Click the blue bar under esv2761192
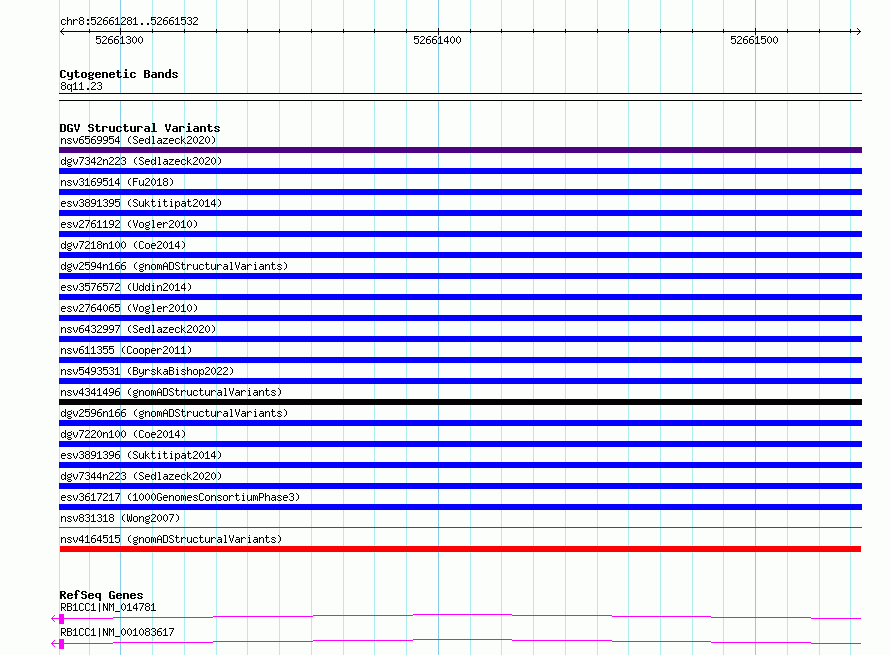This screenshot has width=890, height=655. [460, 234]
